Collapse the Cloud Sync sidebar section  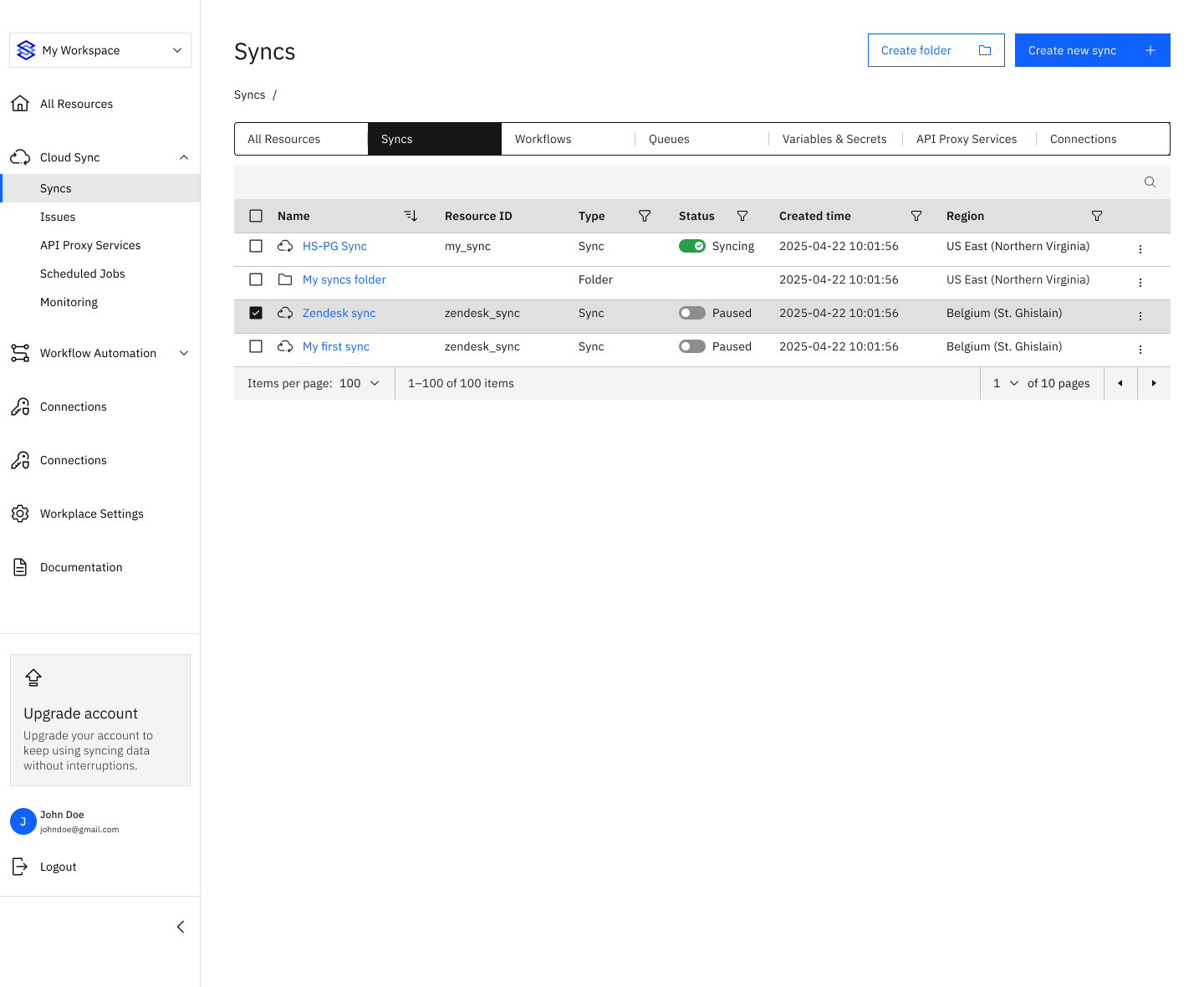click(x=184, y=156)
